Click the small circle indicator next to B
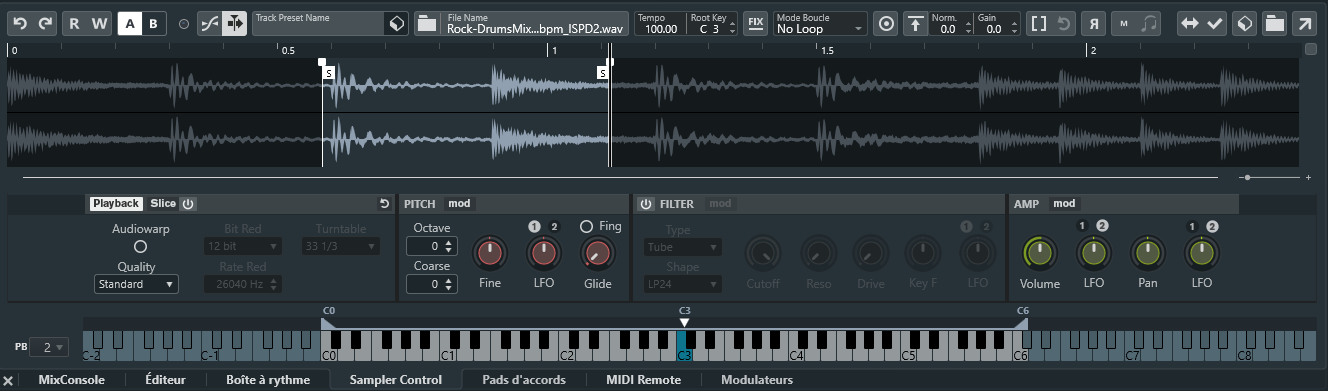Viewport: 1328px width, 391px height. click(183, 23)
